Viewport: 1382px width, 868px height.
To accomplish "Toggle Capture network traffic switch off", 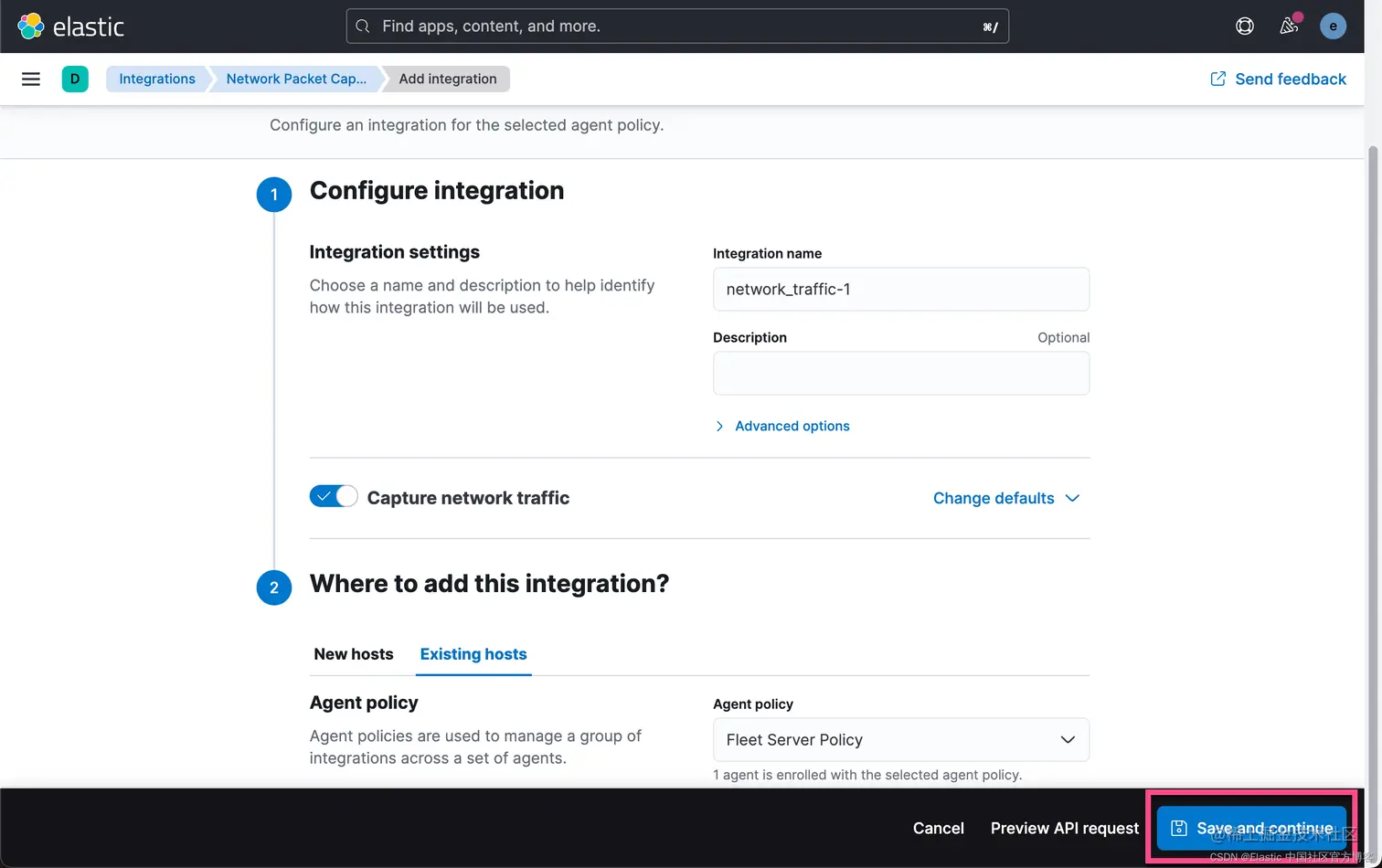I will (334, 497).
